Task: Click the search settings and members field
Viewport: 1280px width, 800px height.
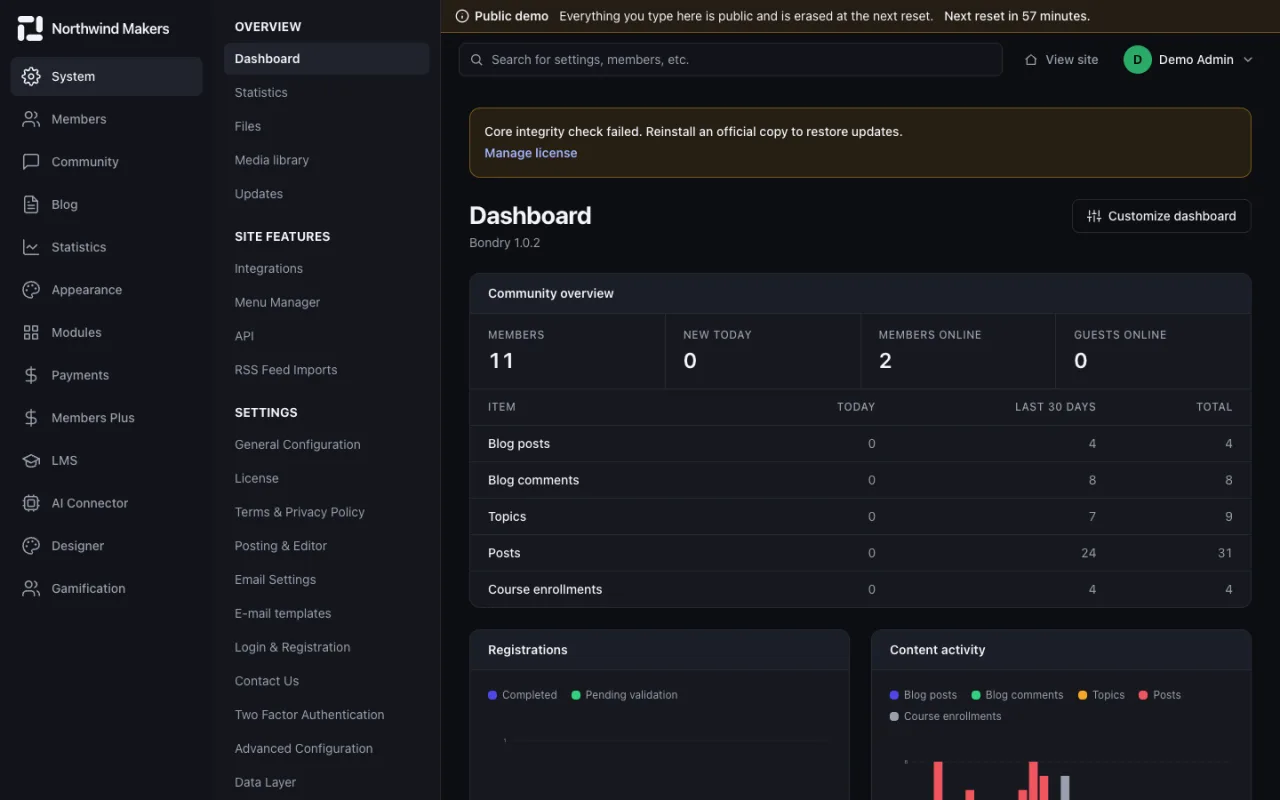Action: coord(731,60)
